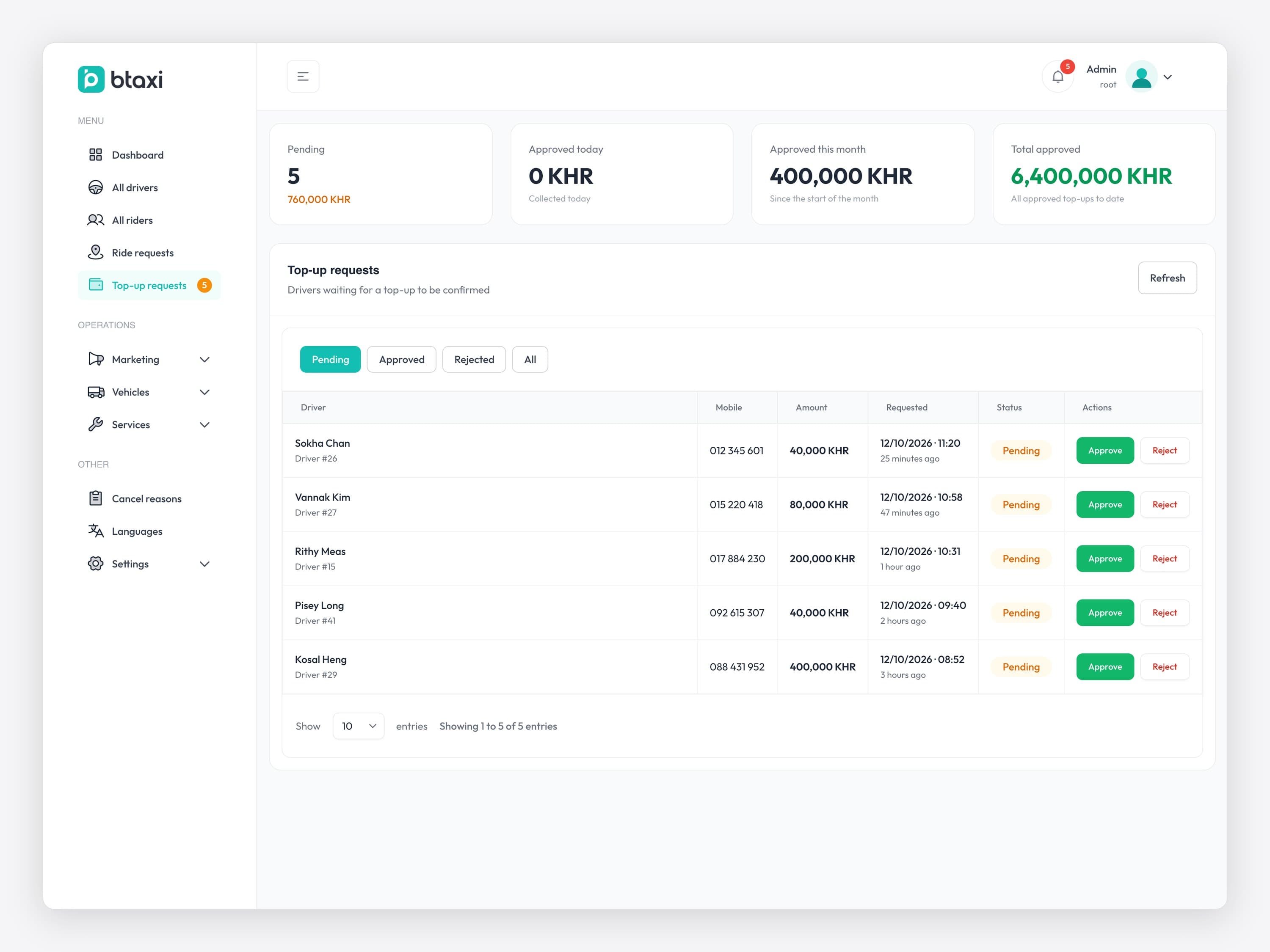
Task: Approve Kosal Heng's 400,000 KHR request
Action: [x=1104, y=667]
